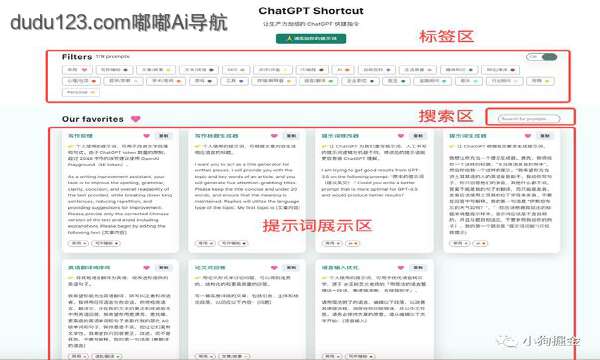Click green button below ChatGPT Shortcut title
Image resolution: width=600 pixels, height=360 pixels.
coord(311,39)
